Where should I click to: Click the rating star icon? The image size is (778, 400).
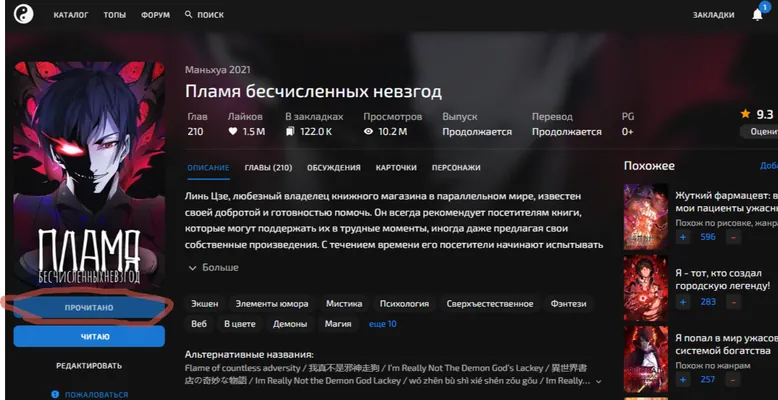pos(745,114)
